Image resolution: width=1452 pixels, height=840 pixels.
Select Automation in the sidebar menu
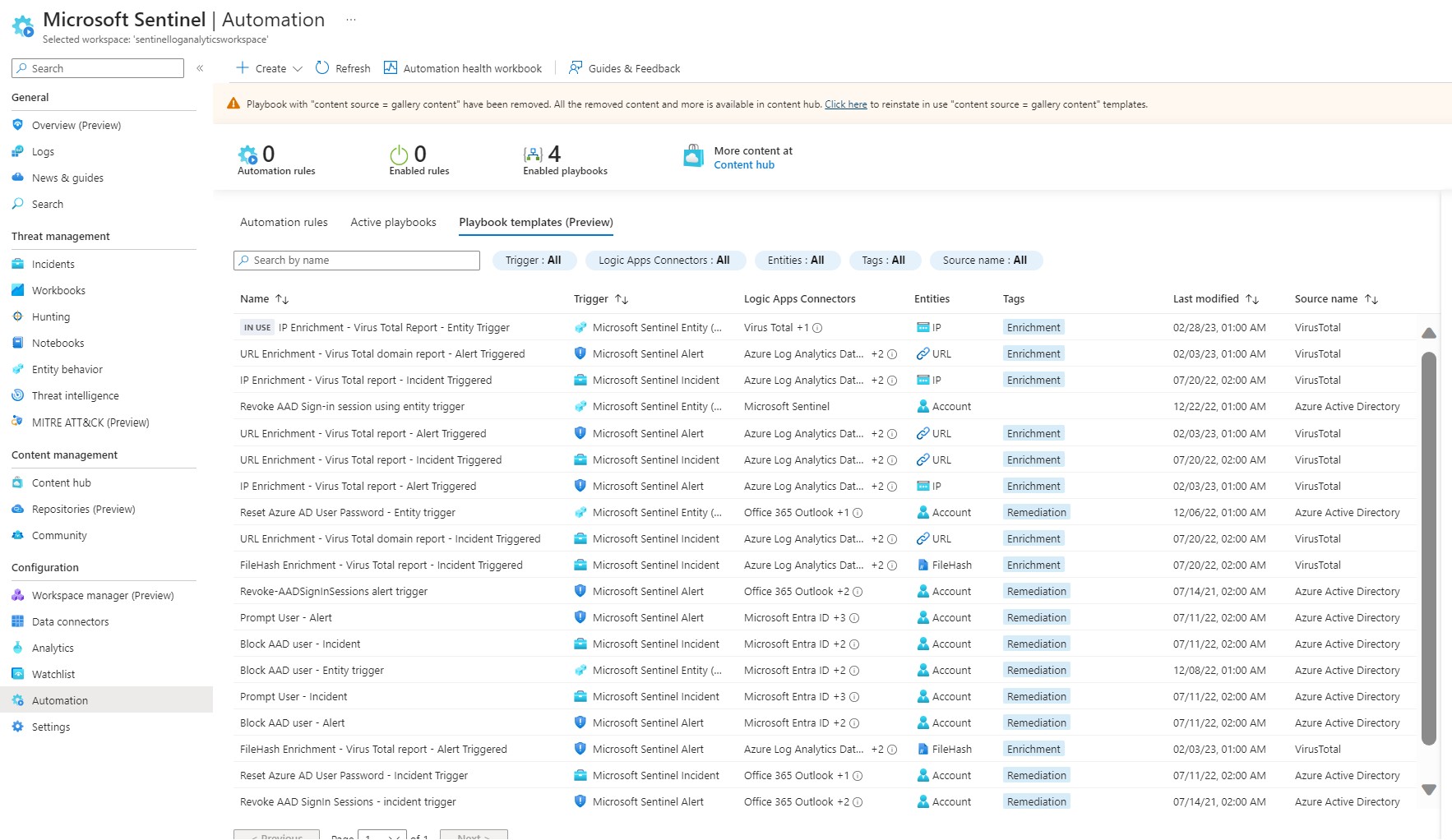pos(106,700)
